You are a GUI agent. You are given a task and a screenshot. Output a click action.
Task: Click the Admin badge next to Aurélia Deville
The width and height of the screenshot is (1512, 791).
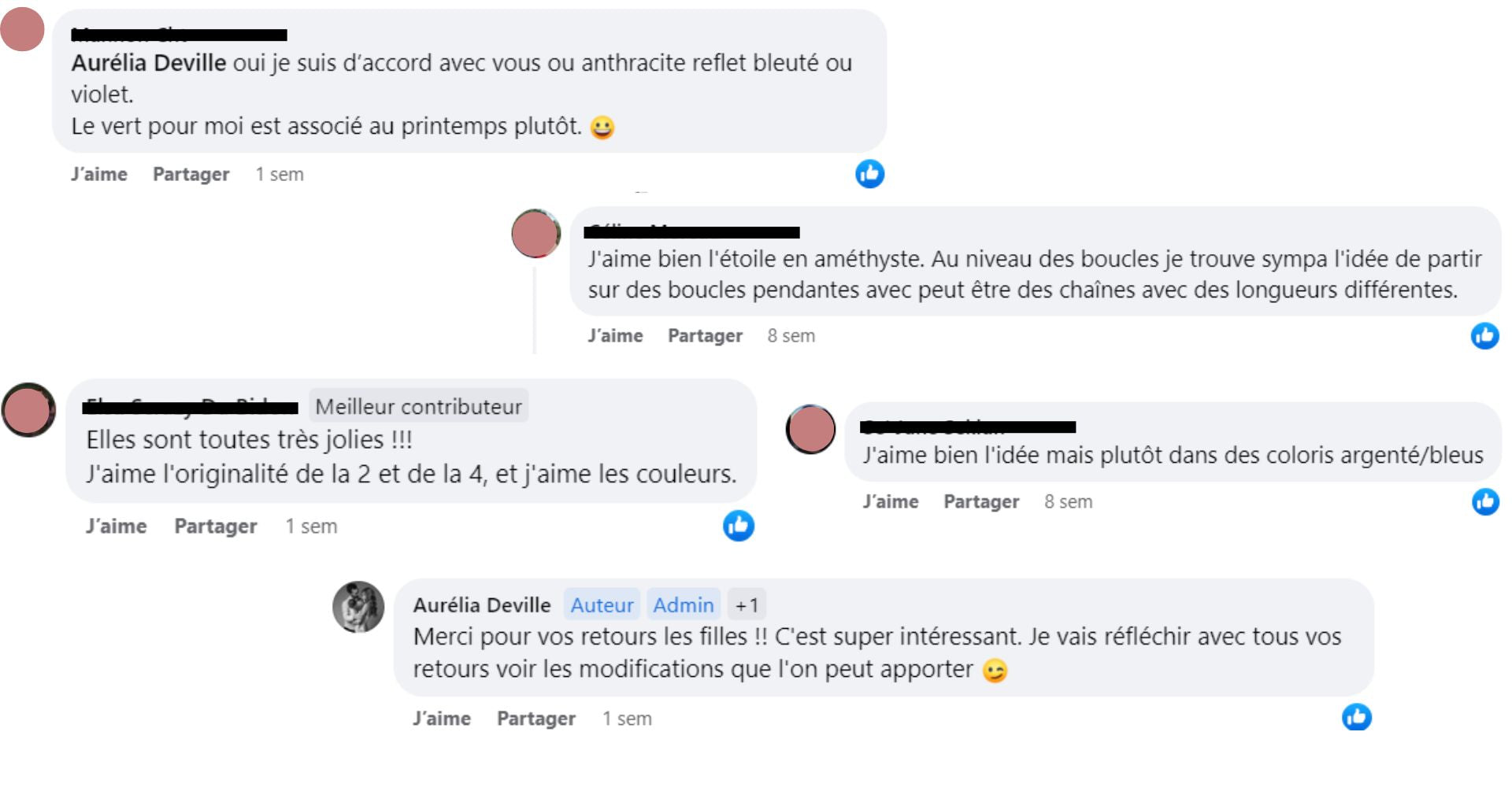683,604
